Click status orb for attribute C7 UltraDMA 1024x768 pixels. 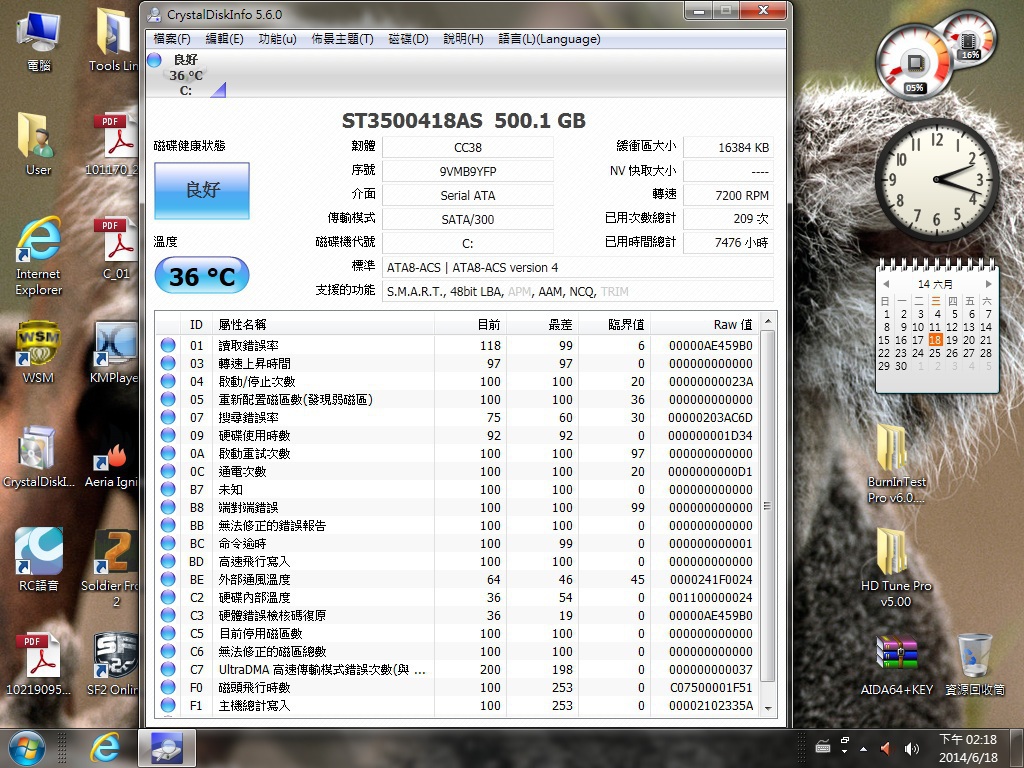pos(168,669)
